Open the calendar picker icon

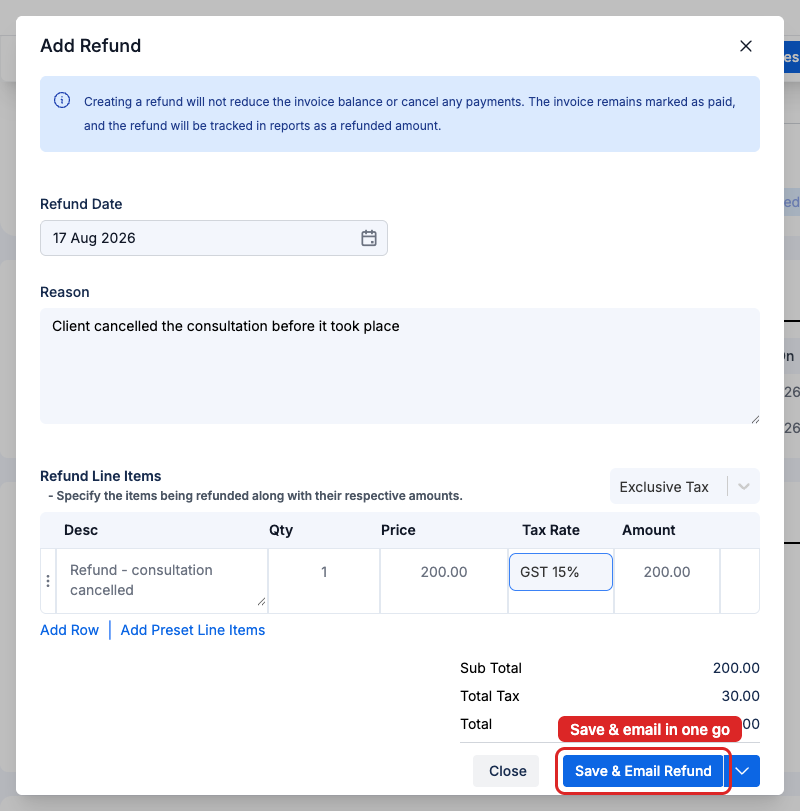[x=368, y=238]
